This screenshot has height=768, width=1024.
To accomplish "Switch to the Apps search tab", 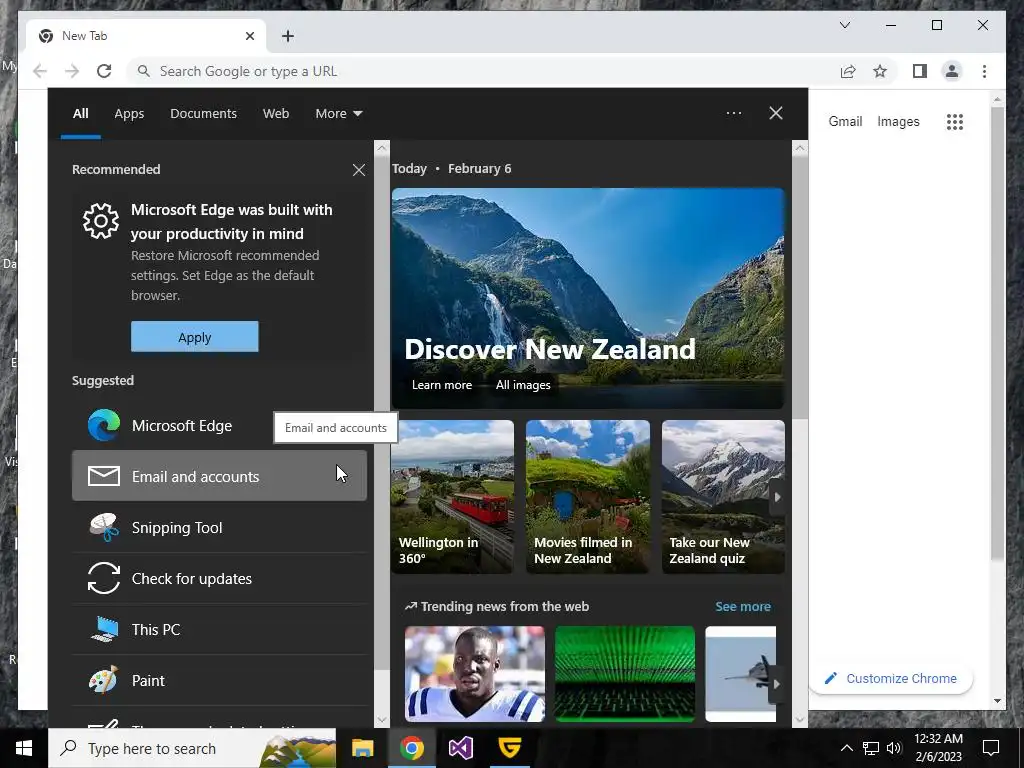I will [x=129, y=114].
